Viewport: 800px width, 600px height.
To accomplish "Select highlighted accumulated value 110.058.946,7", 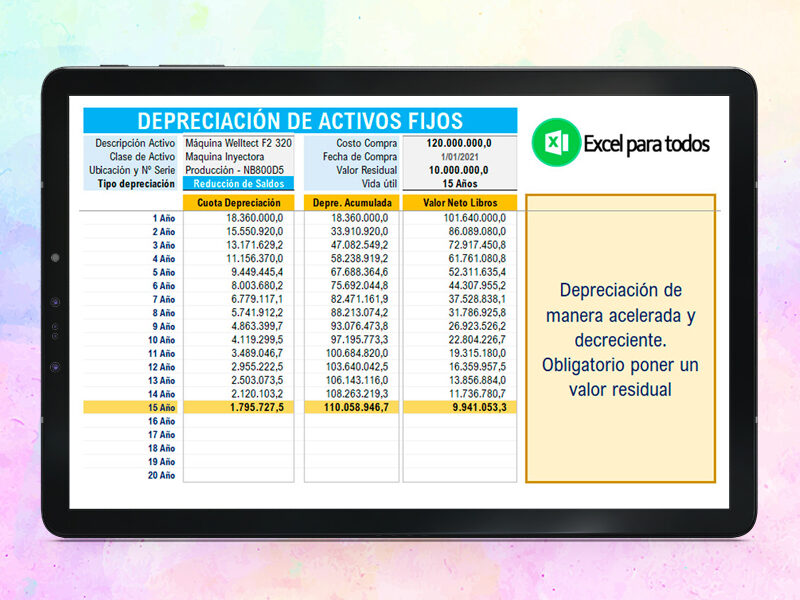I will (356, 408).
